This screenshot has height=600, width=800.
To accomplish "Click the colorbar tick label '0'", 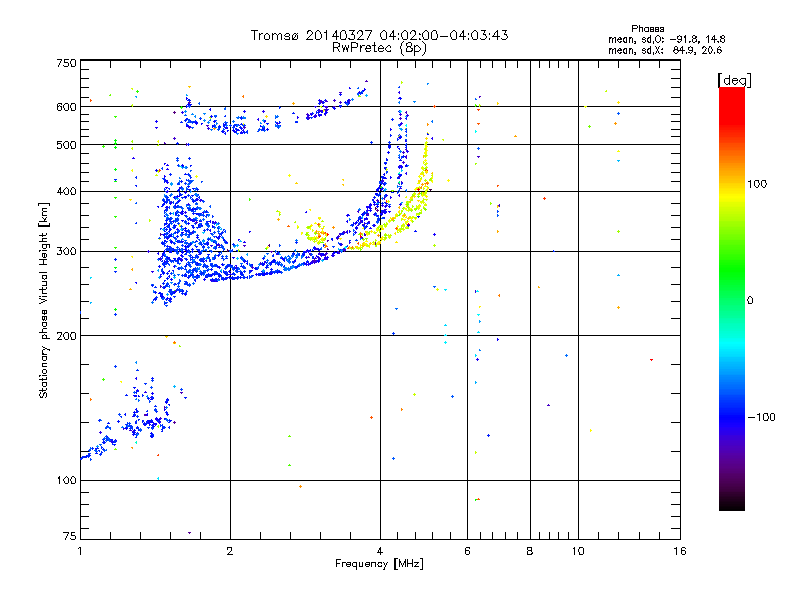I will pyautogui.click(x=750, y=300).
